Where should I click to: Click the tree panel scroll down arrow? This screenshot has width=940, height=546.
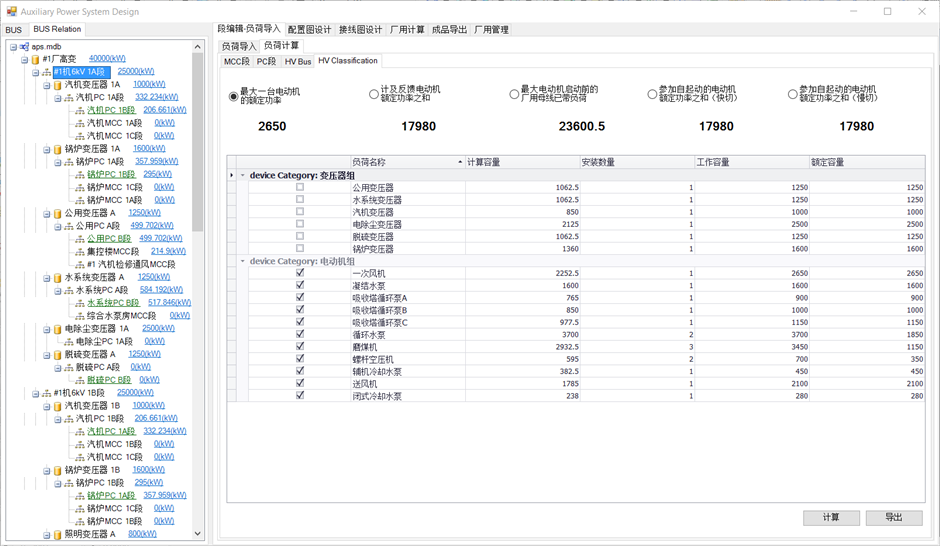pos(198,533)
